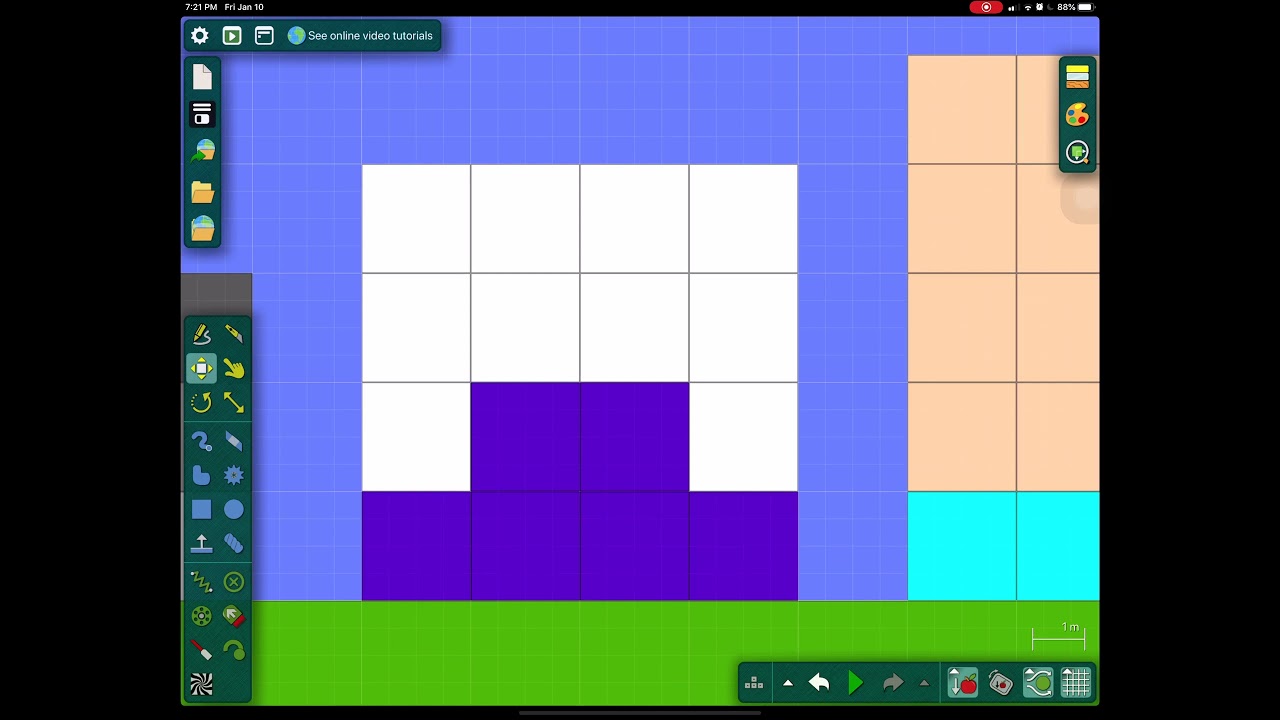Select the Sketch tool
Image resolution: width=1280 pixels, height=720 pixels.
202,334
